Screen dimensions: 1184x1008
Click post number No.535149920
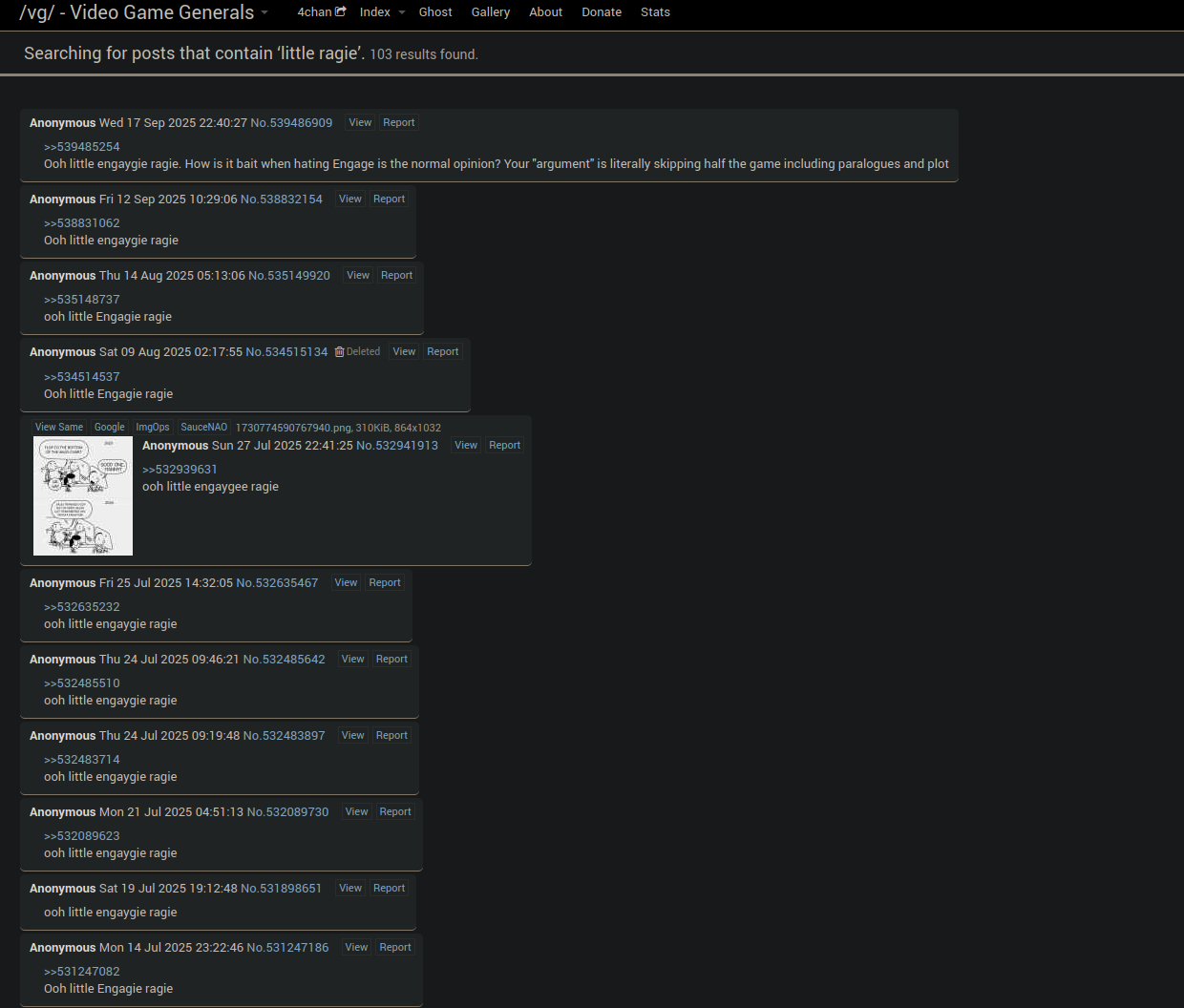[289, 276]
